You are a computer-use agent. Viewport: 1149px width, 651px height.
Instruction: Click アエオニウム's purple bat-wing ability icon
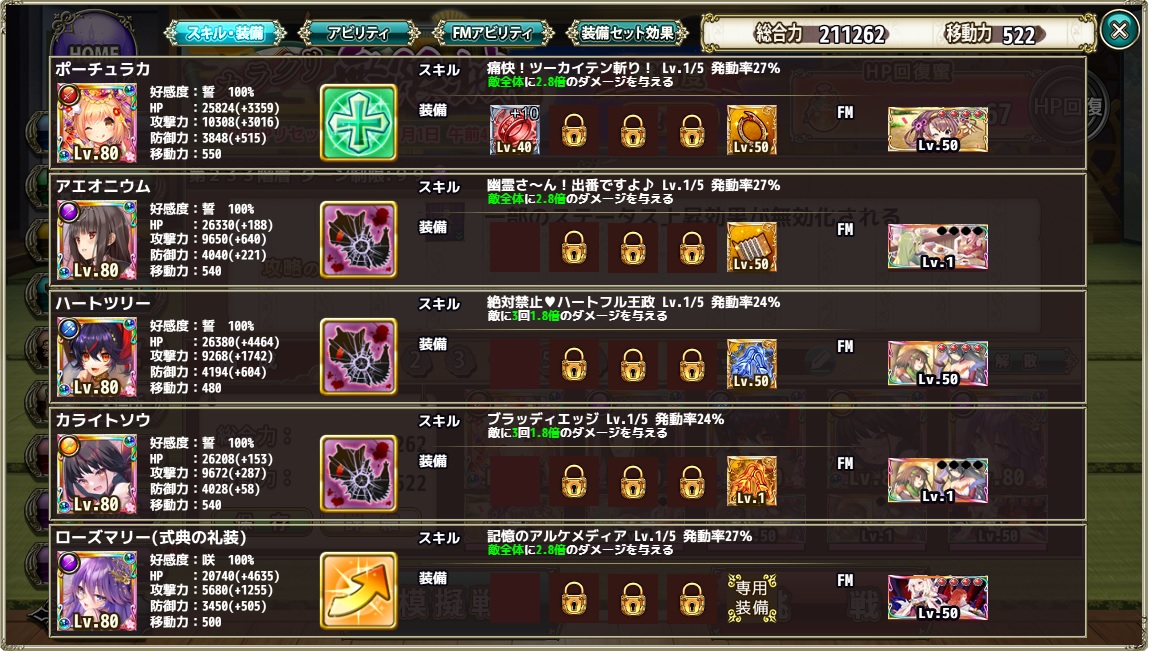(358, 240)
